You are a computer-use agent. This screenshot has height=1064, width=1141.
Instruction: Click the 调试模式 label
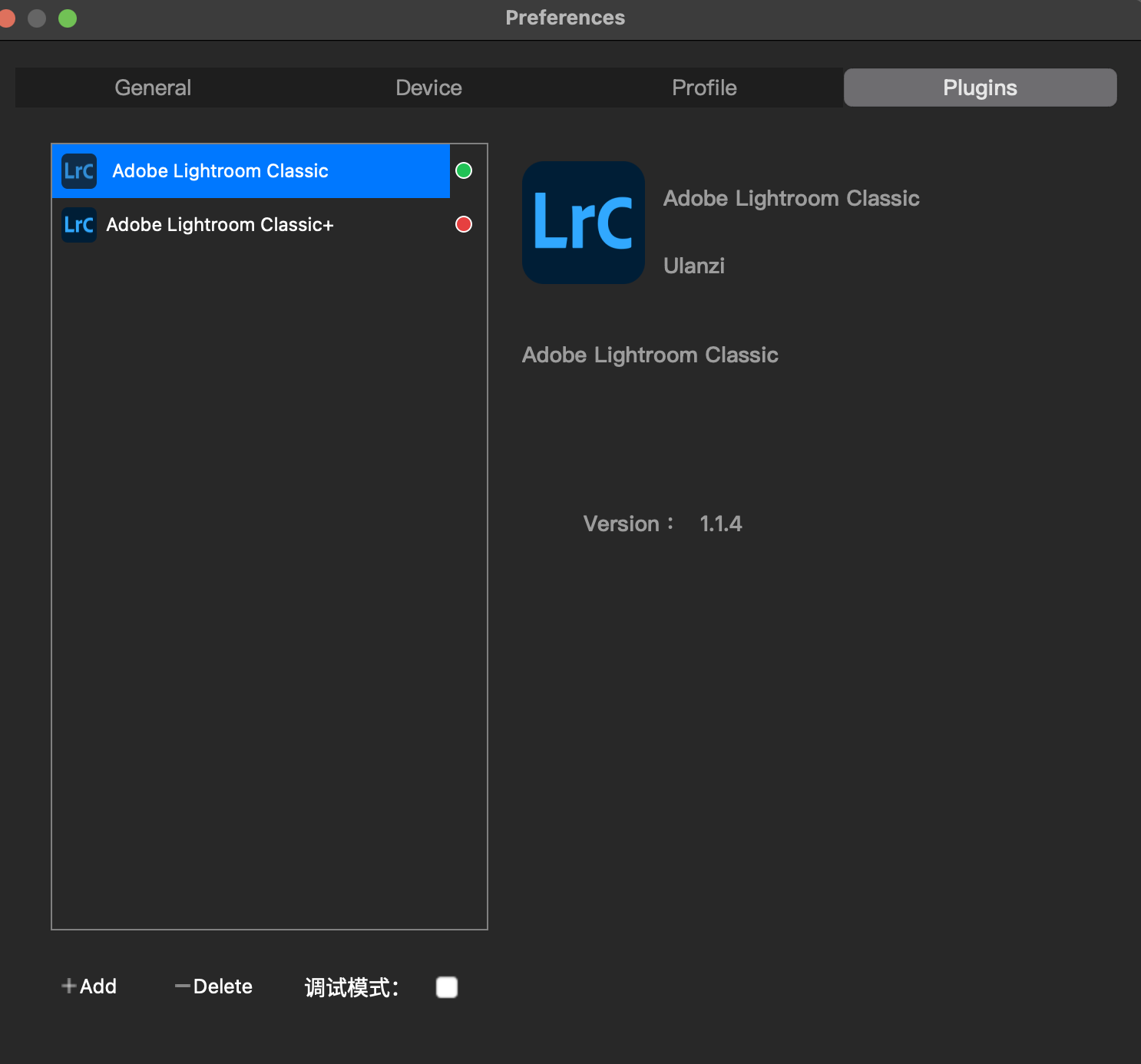(352, 987)
